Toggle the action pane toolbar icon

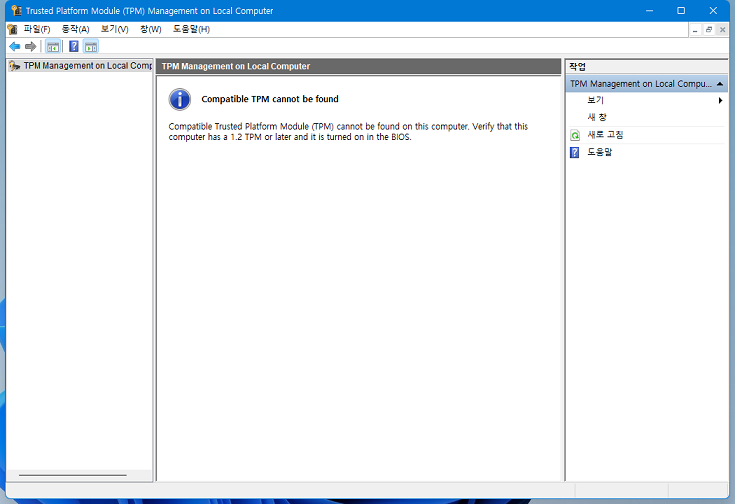(x=91, y=46)
